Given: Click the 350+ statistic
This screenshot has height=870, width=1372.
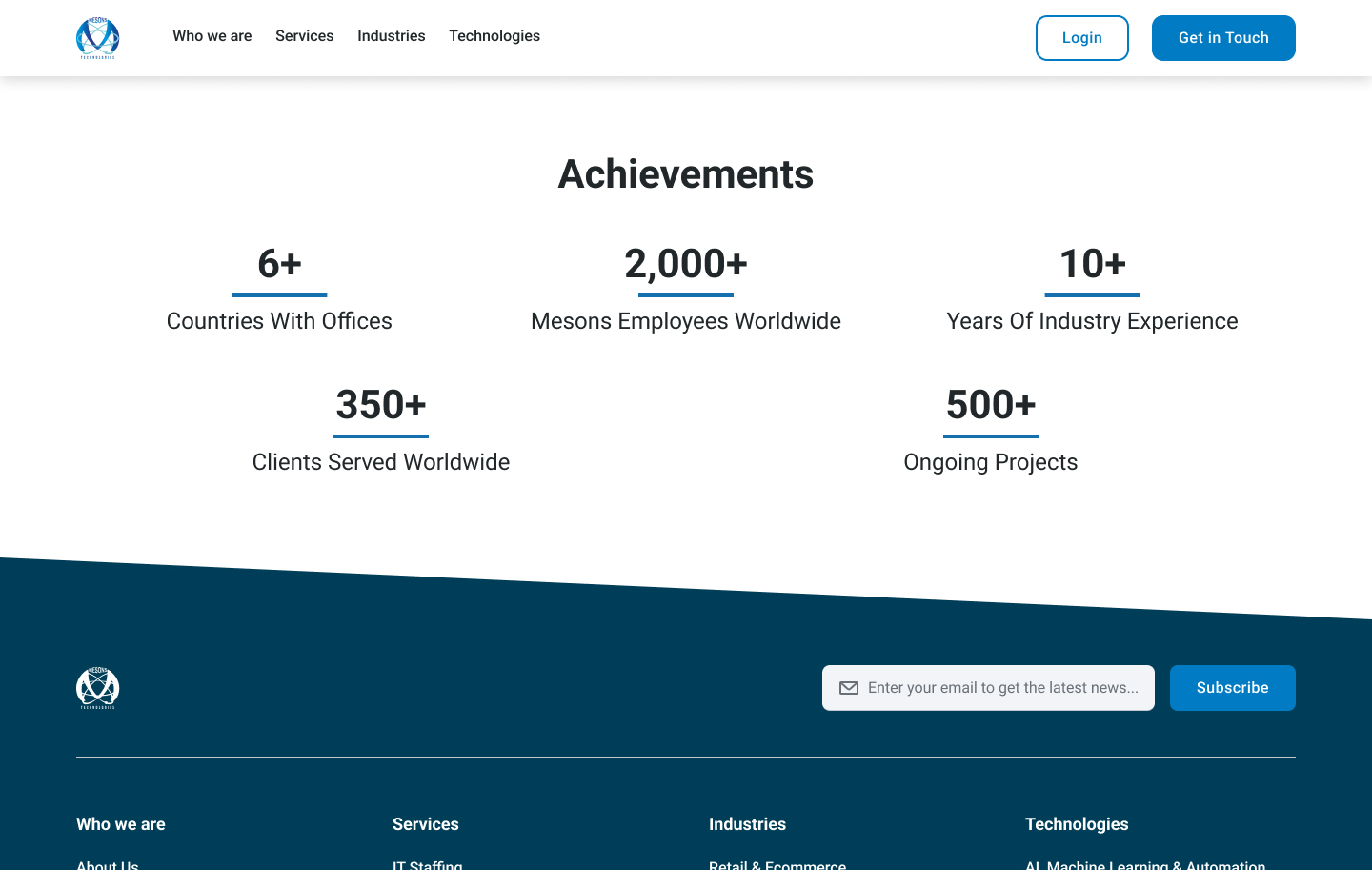Looking at the screenshot, I should click(381, 405).
